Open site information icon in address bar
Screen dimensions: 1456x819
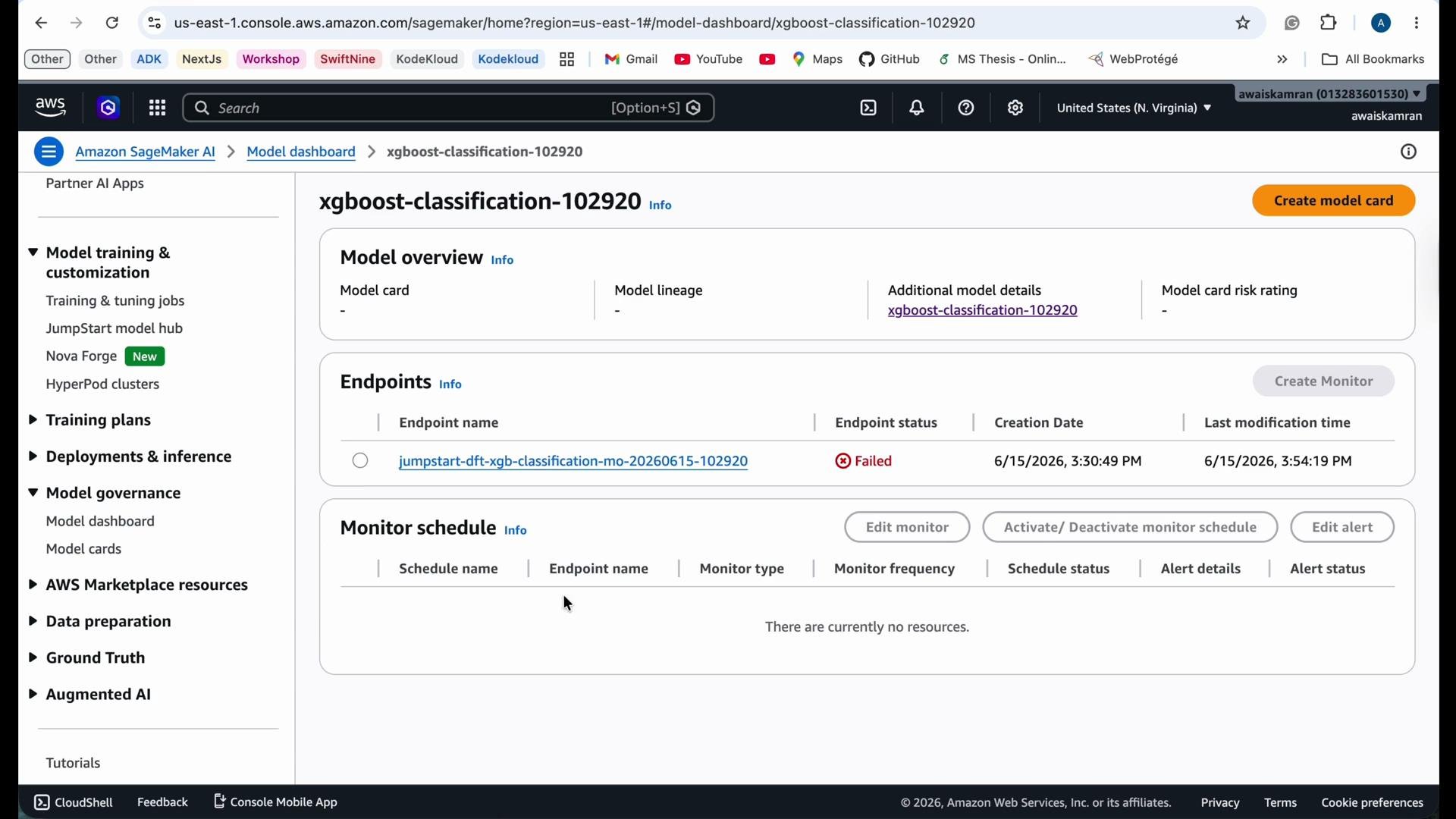click(155, 24)
